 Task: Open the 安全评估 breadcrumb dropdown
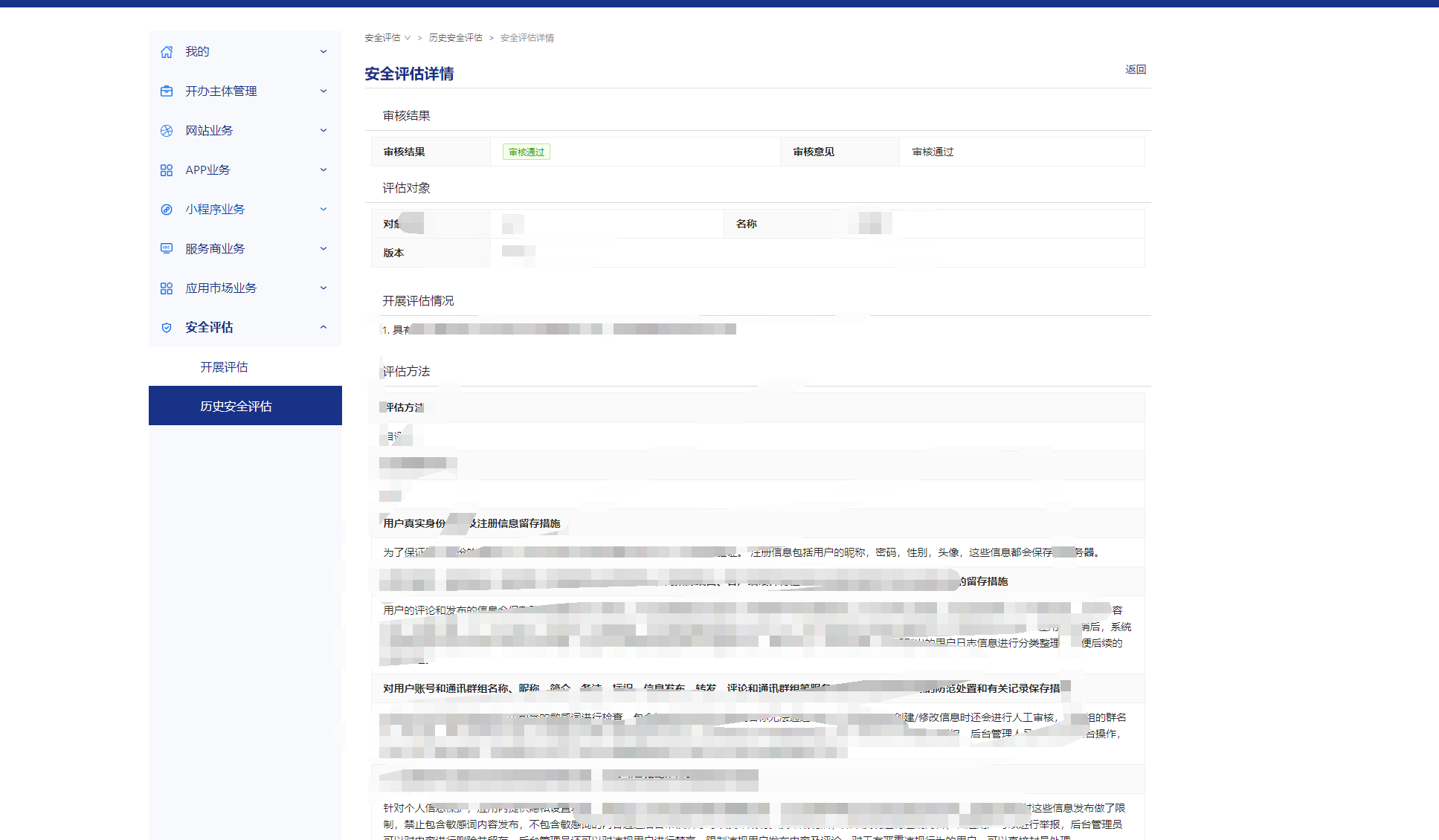[387, 38]
